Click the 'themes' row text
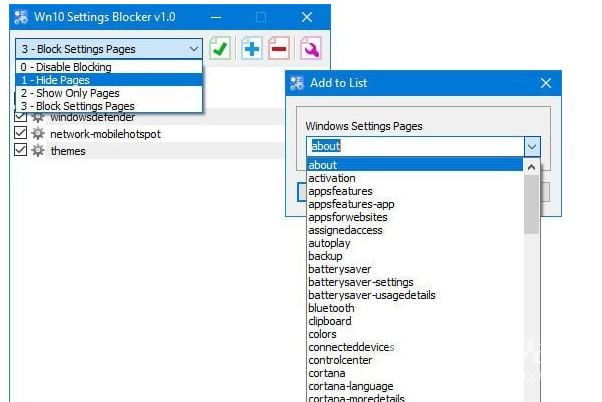 (x=68, y=151)
